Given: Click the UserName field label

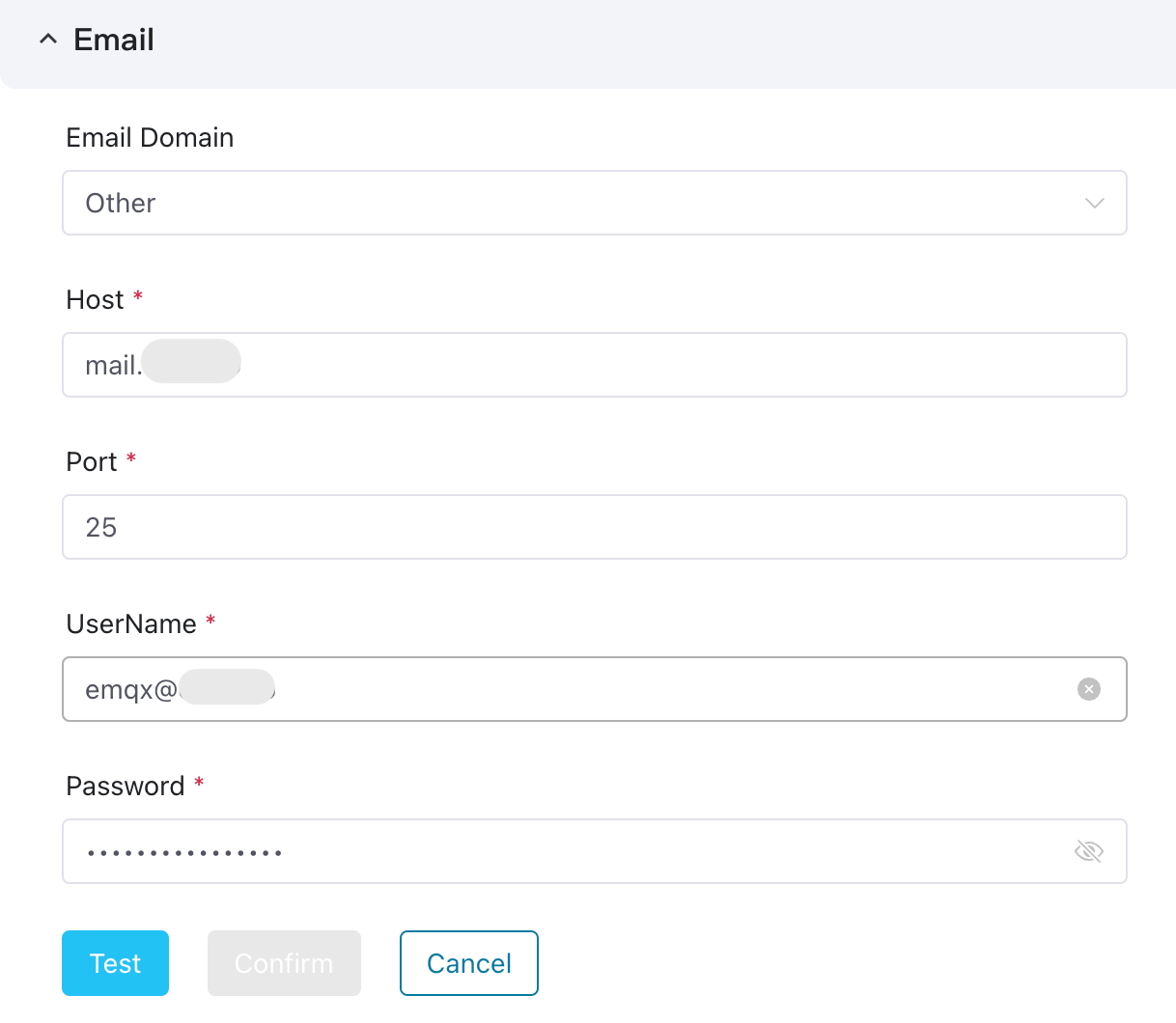Looking at the screenshot, I should [x=131, y=624].
